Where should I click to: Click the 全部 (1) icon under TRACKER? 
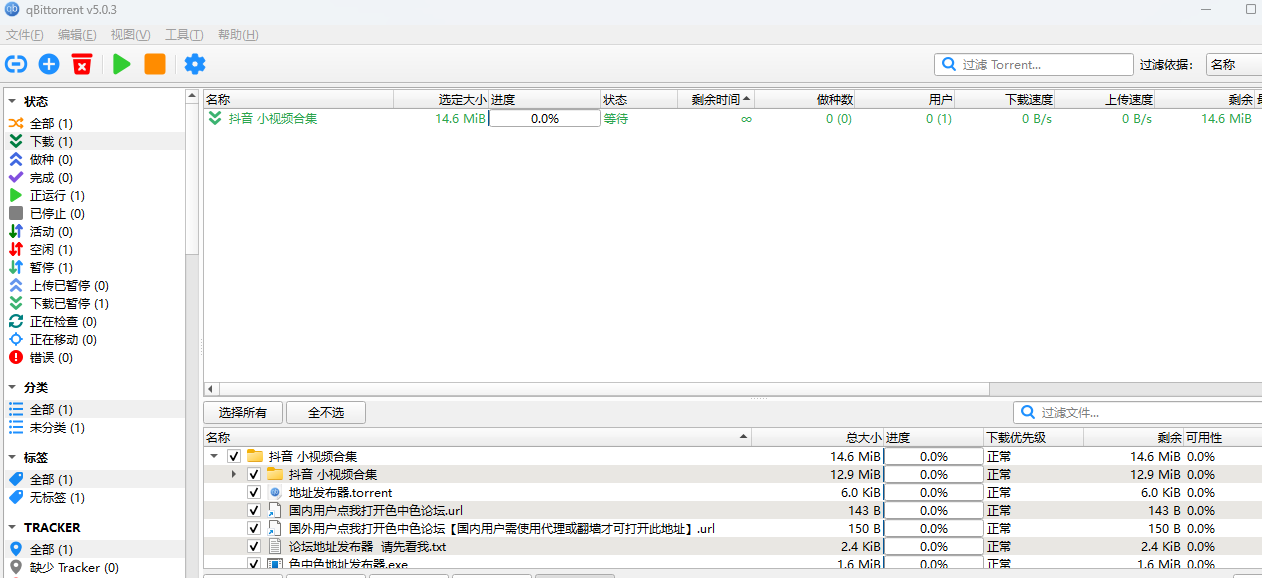tap(16, 549)
